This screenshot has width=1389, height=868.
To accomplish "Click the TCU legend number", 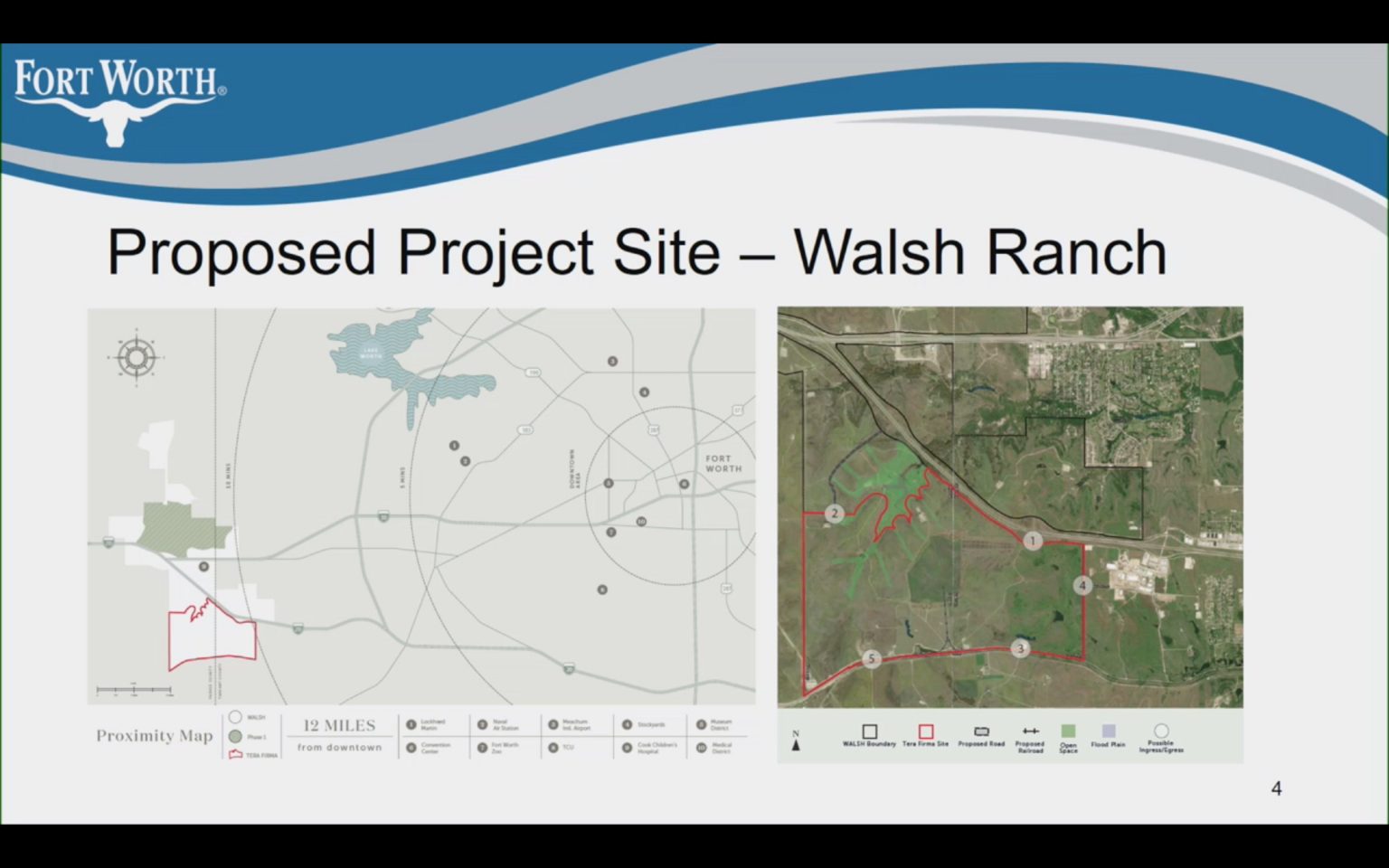I will pos(553,748).
